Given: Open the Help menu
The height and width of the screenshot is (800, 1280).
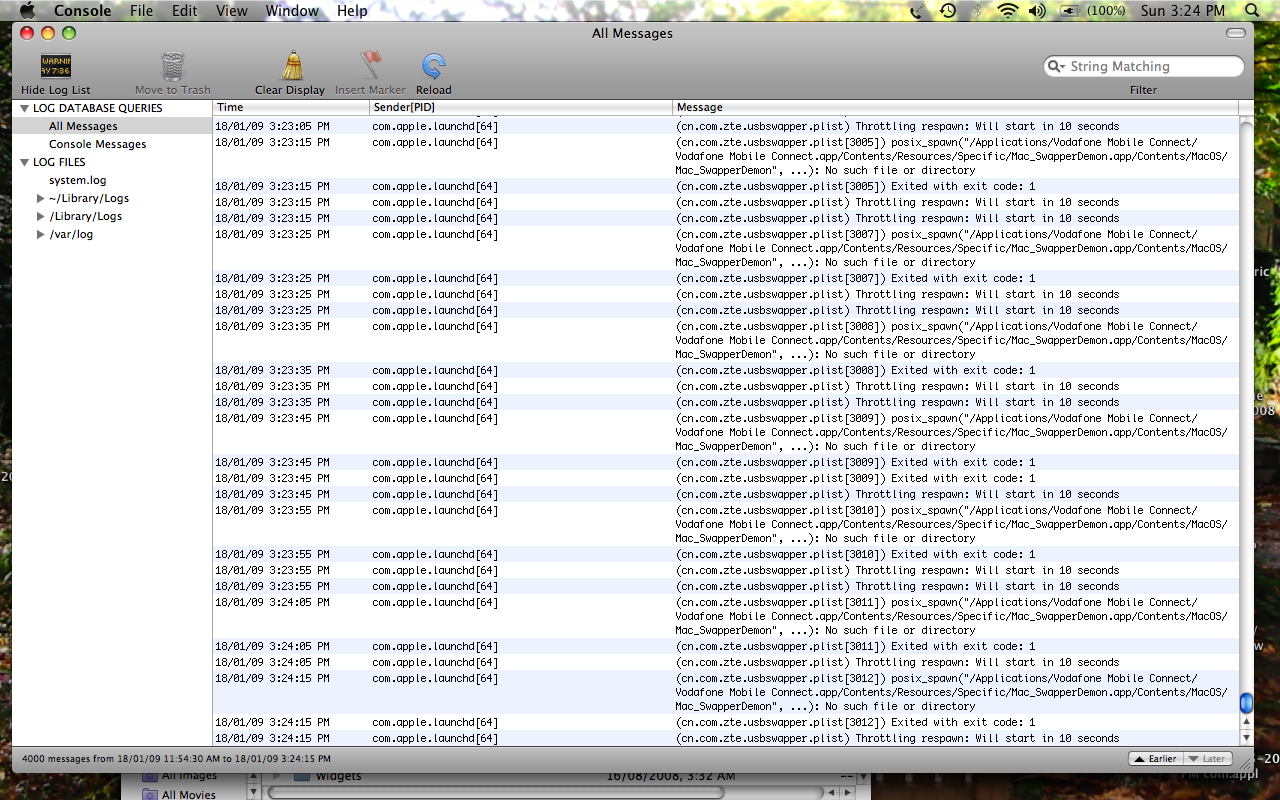Looking at the screenshot, I should (x=352, y=11).
